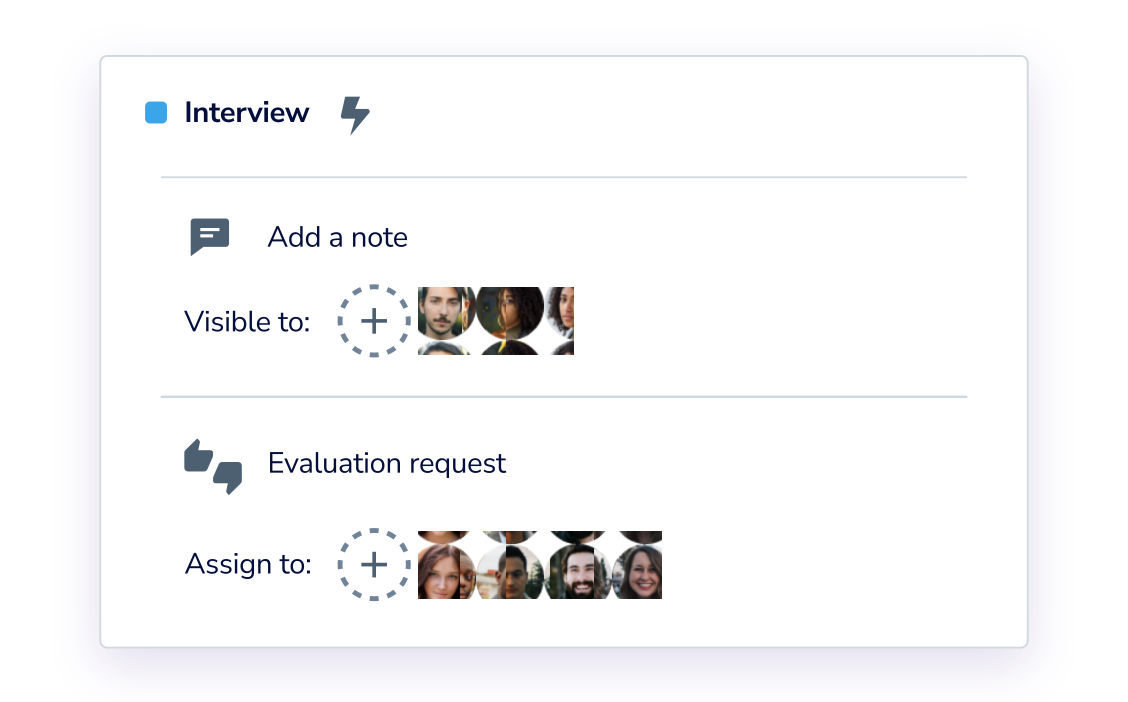
Task: Select the curly dark-haired woman's avatar in Visible to
Action: point(510,311)
